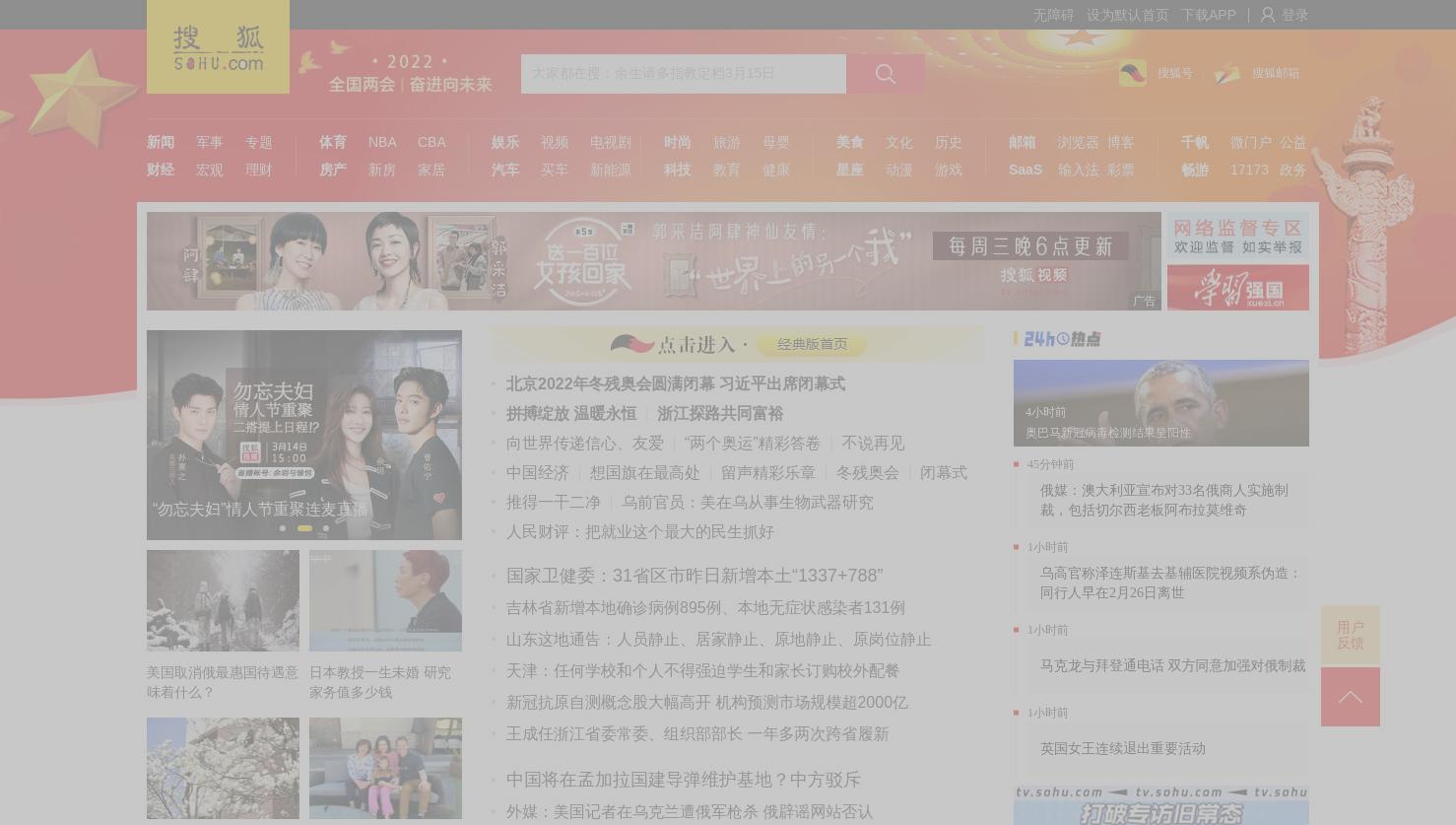Open the 新闻 navigation item
1456x825 pixels.
[161, 142]
